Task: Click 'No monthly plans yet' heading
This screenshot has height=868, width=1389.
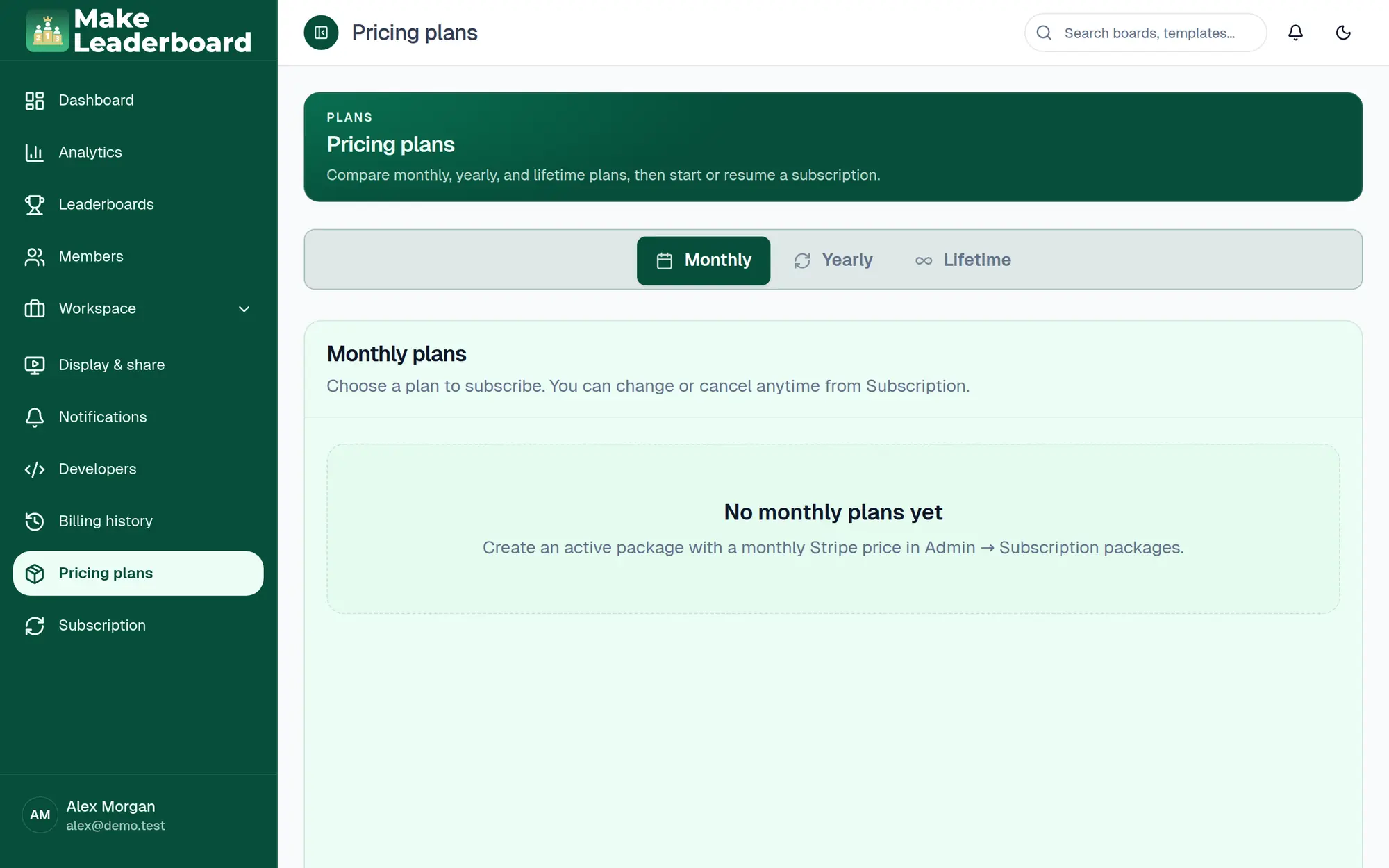Action: point(833,512)
